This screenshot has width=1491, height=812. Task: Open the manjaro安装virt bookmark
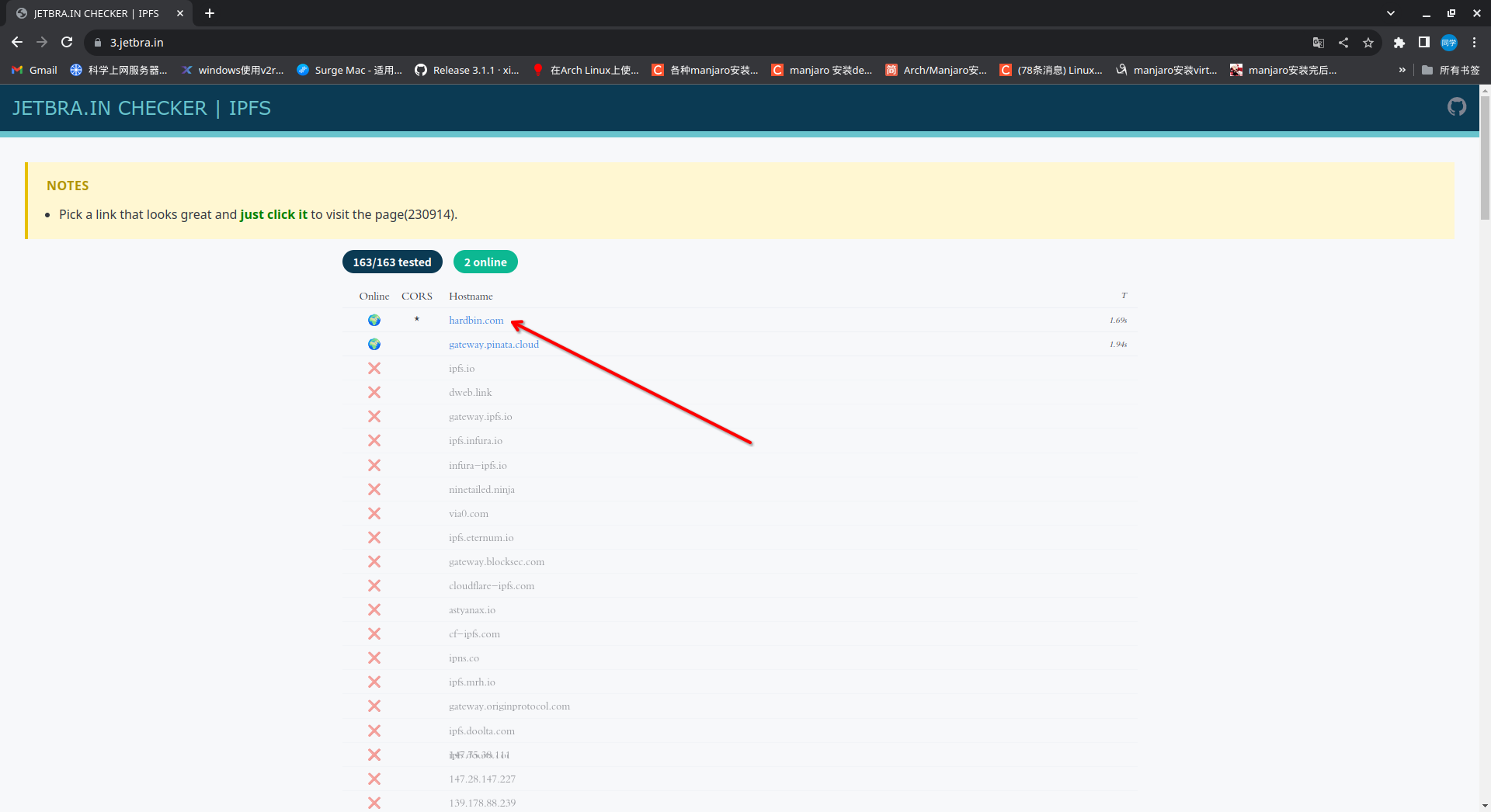(1167, 70)
